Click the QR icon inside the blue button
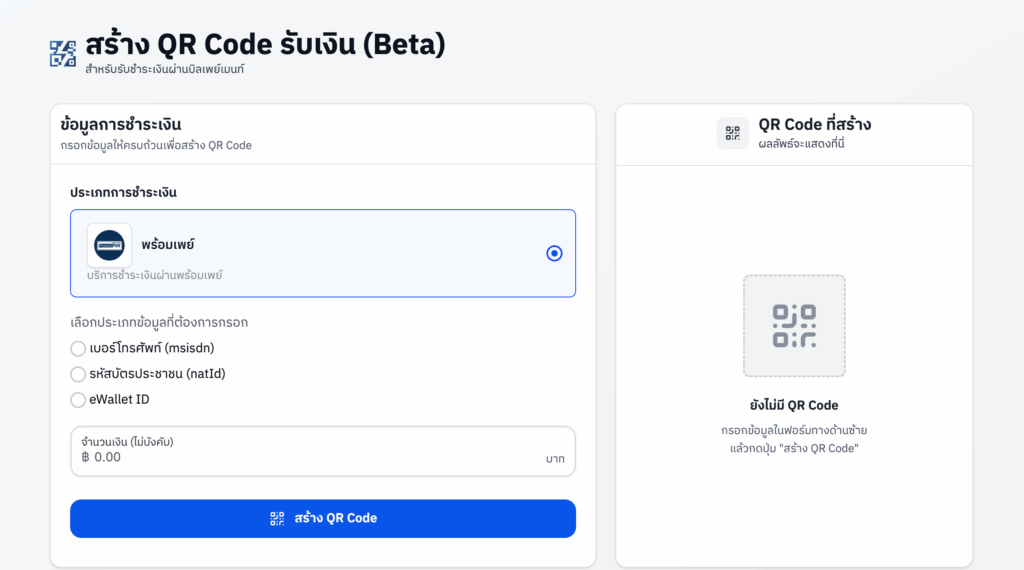1024x570 pixels. tap(278, 518)
